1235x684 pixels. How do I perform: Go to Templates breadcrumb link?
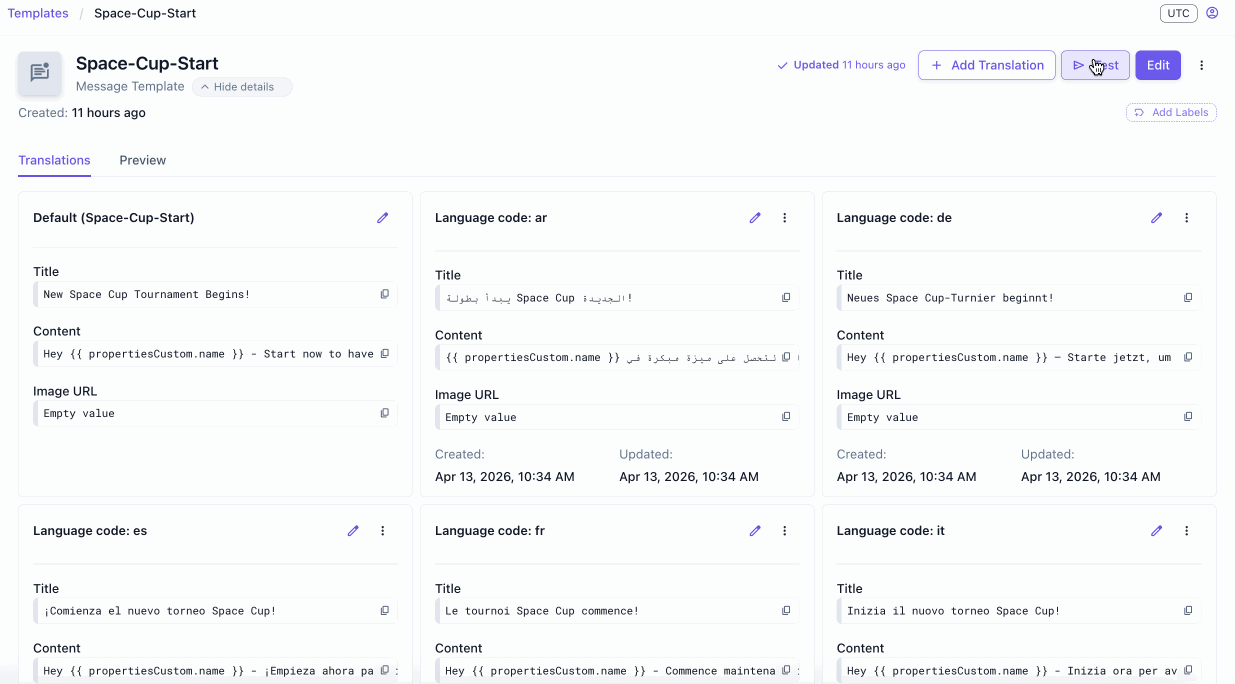pyautogui.click(x=38, y=13)
